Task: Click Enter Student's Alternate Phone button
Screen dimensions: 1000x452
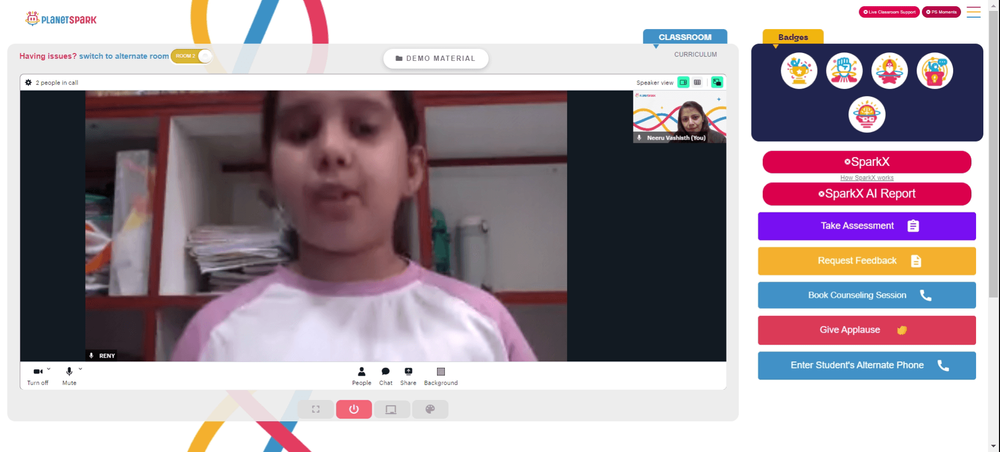Action: (867, 365)
